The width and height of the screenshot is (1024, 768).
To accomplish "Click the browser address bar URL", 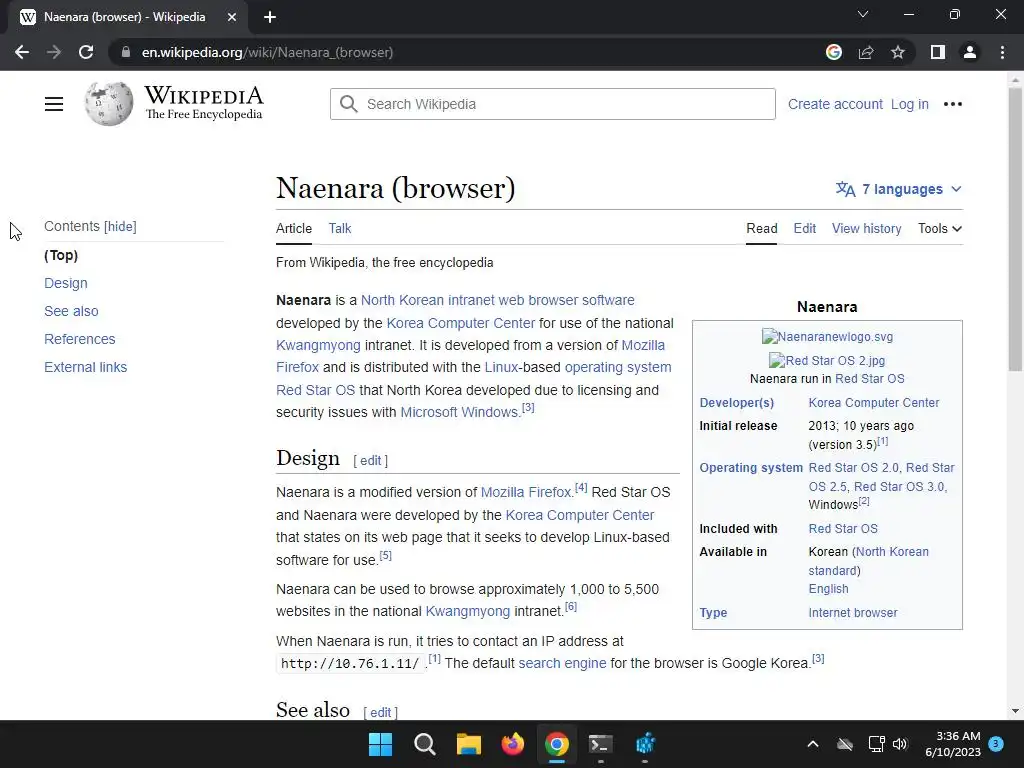I will pyautogui.click(x=268, y=52).
